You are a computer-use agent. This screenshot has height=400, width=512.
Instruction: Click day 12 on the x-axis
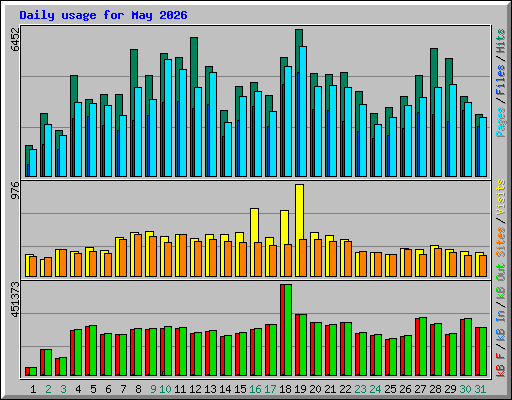195,389
